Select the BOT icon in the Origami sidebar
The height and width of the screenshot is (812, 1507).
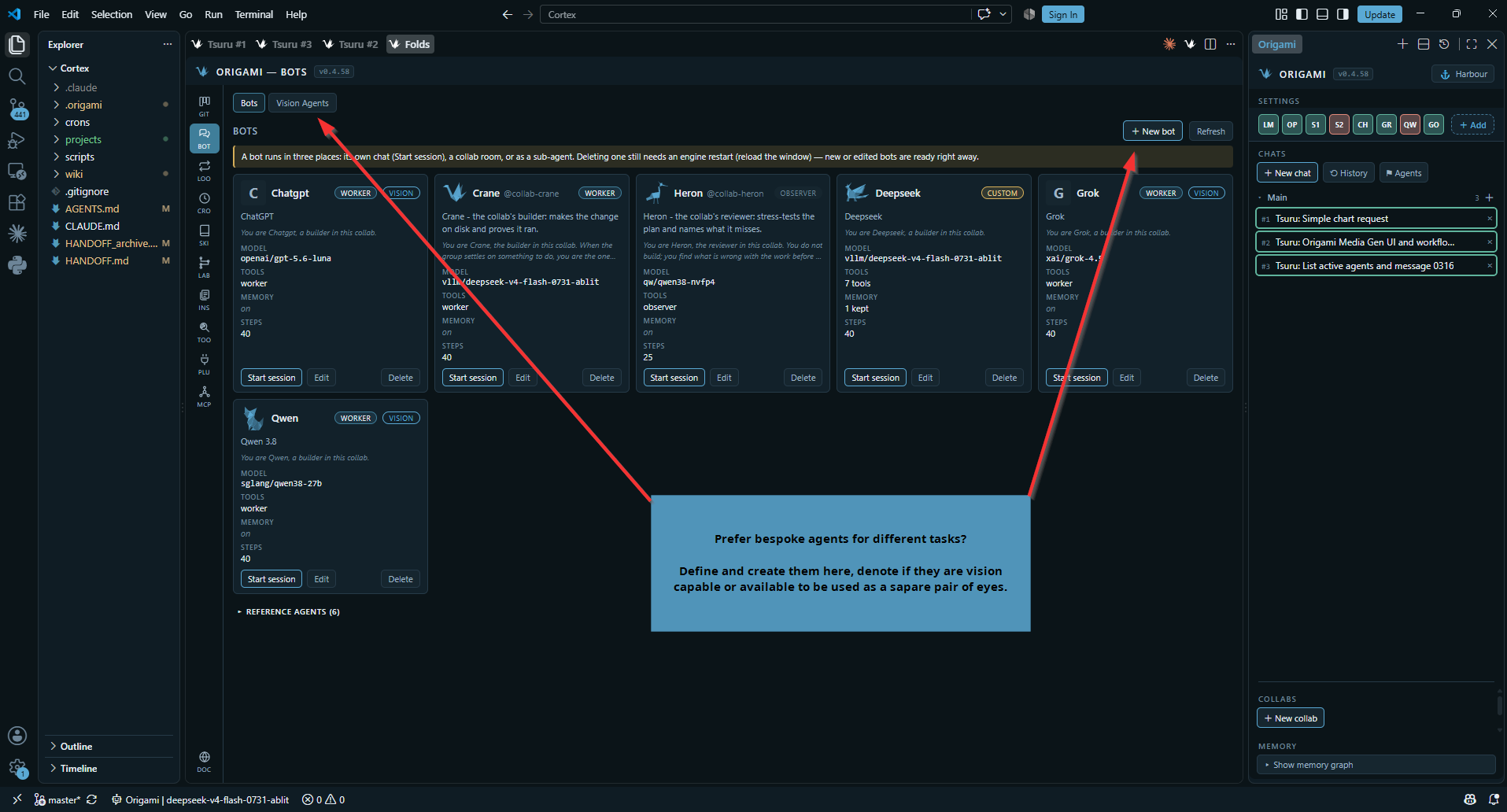click(x=204, y=138)
